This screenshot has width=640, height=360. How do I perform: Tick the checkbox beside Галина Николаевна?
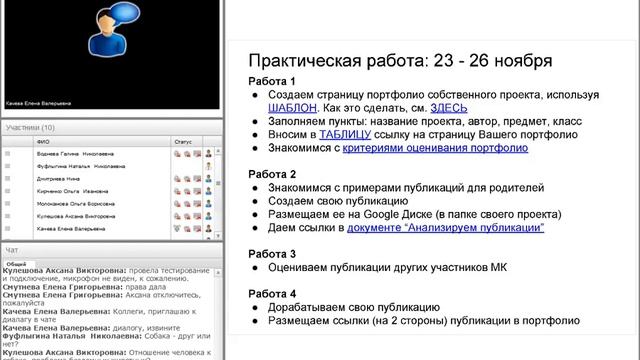(7, 154)
